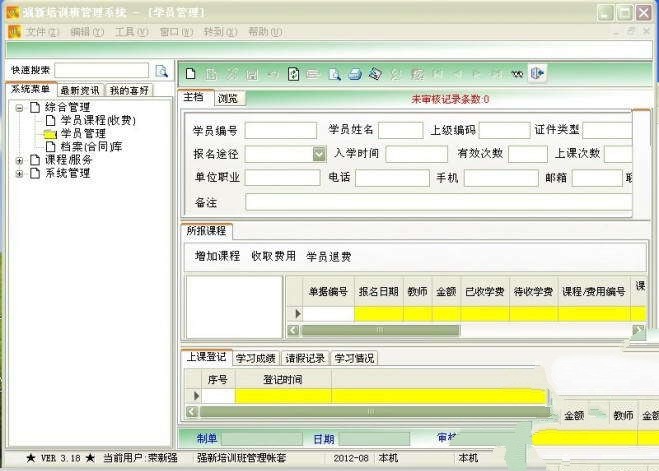Click the binoculars Find toolbar icon
The width and height of the screenshot is (659, 471).
(517, 74)
